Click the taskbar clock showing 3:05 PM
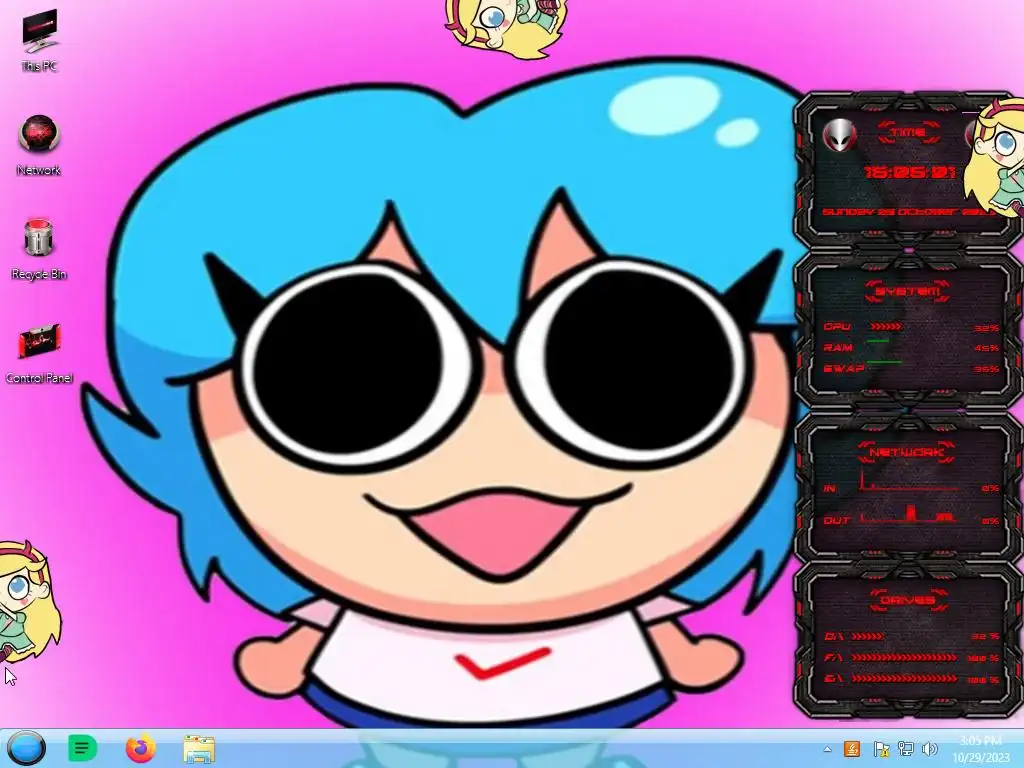The height and width of the screenshot is (768, 1024). [x=981, y=749]
